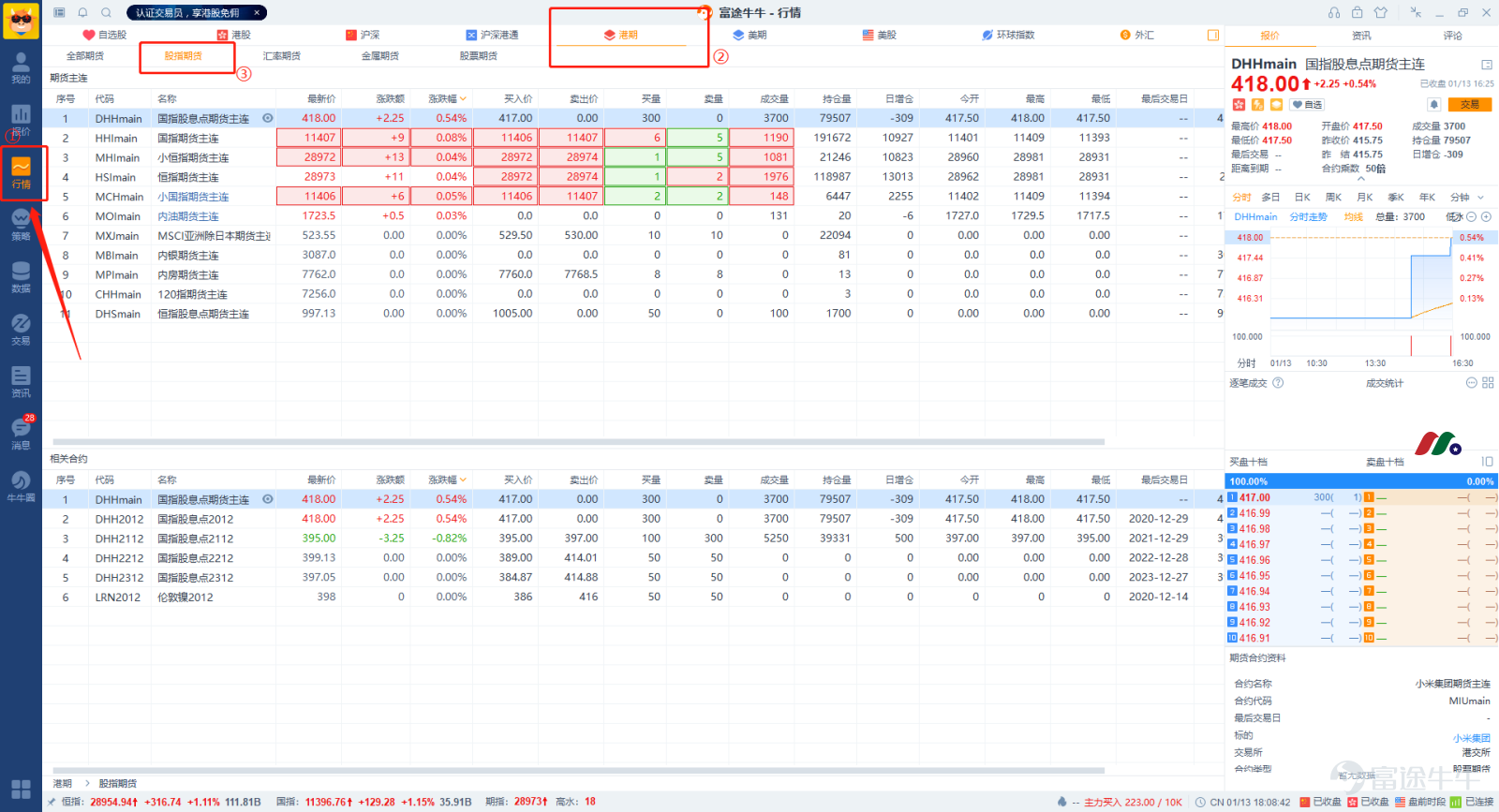
Task: Expand the 分钟 interval dropdown
Action: pos(1480,198)
